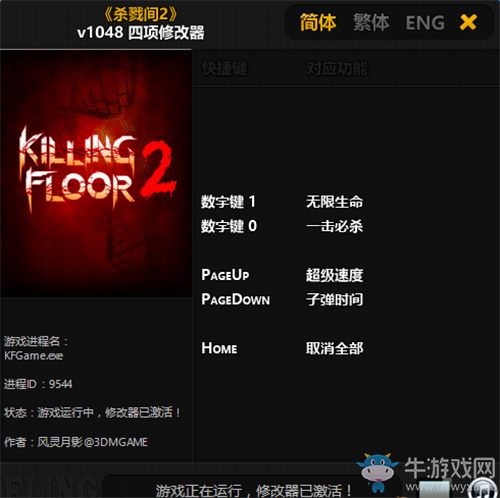500x498 pixels.
Task: Toggle 一击必杀 one-hit kill cheat
Action: [334, 226]
